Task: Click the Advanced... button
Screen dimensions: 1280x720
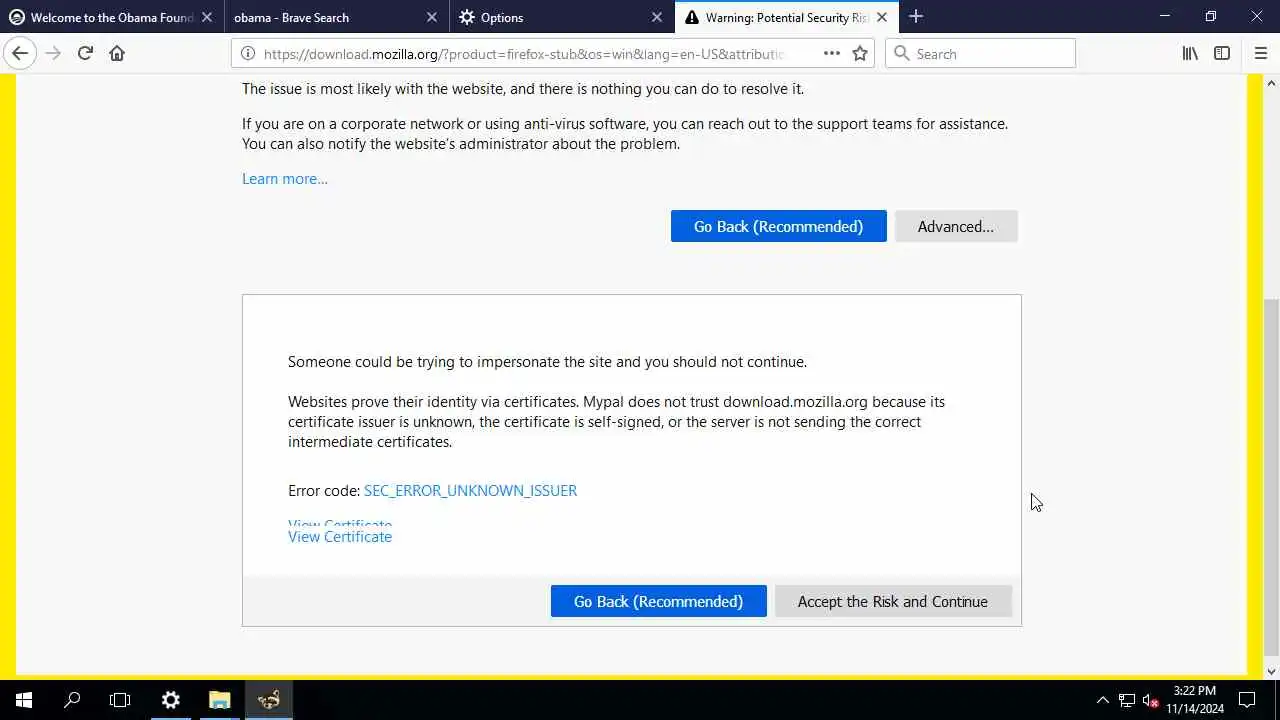Action: click(956, 226)
